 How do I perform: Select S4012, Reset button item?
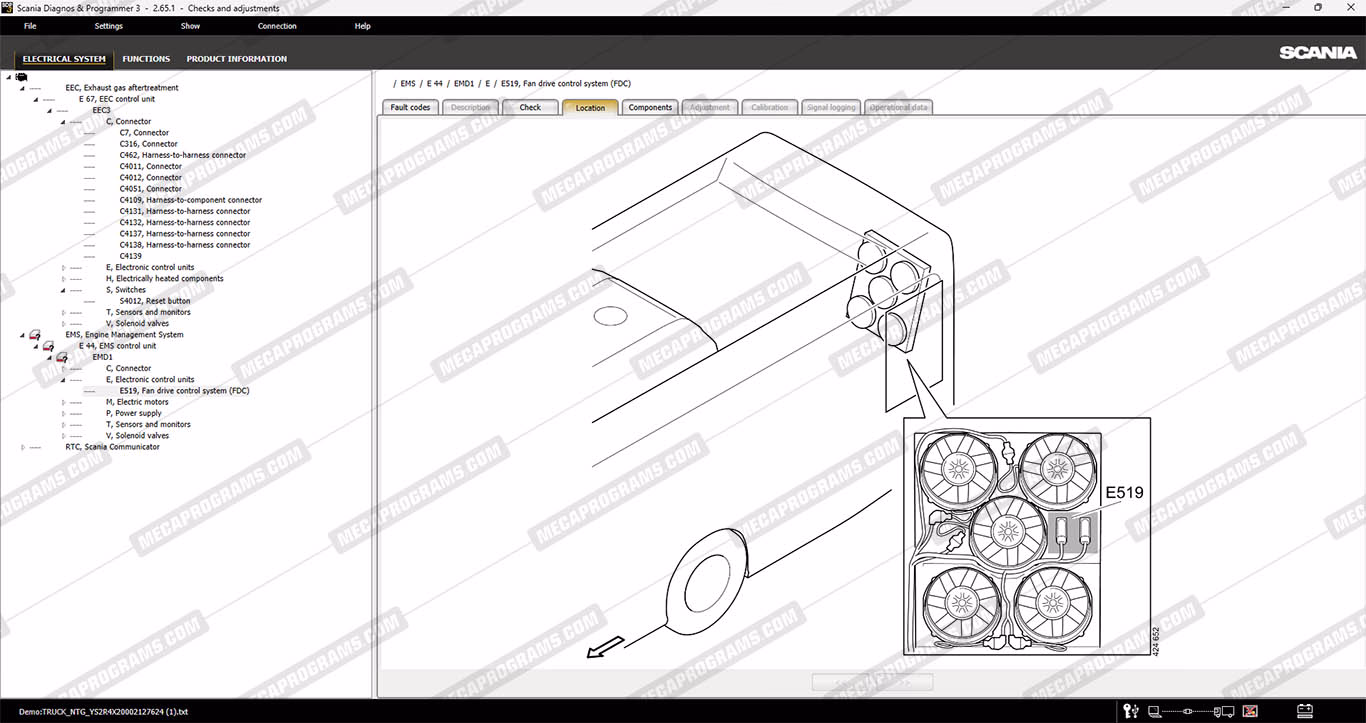[x=155, y=301]
